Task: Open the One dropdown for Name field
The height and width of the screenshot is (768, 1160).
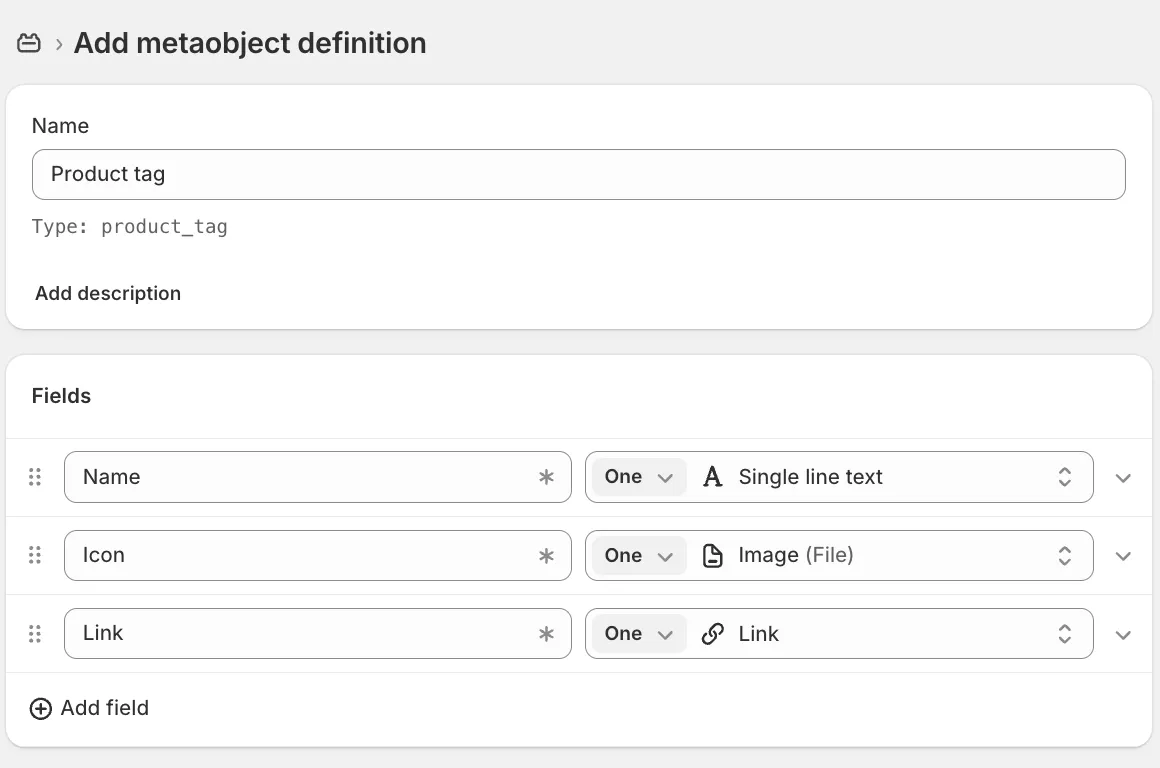Action: click(x=638, y=477)
